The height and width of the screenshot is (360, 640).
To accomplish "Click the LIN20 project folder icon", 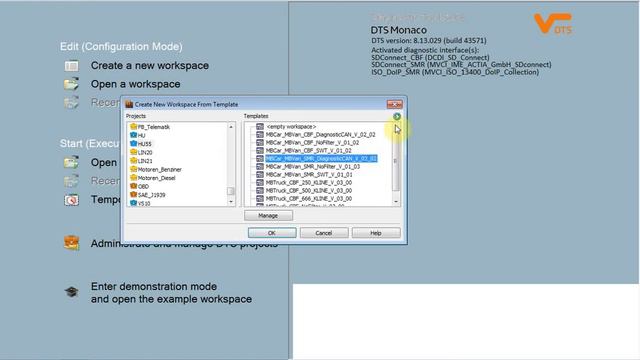I will [133, 152].
